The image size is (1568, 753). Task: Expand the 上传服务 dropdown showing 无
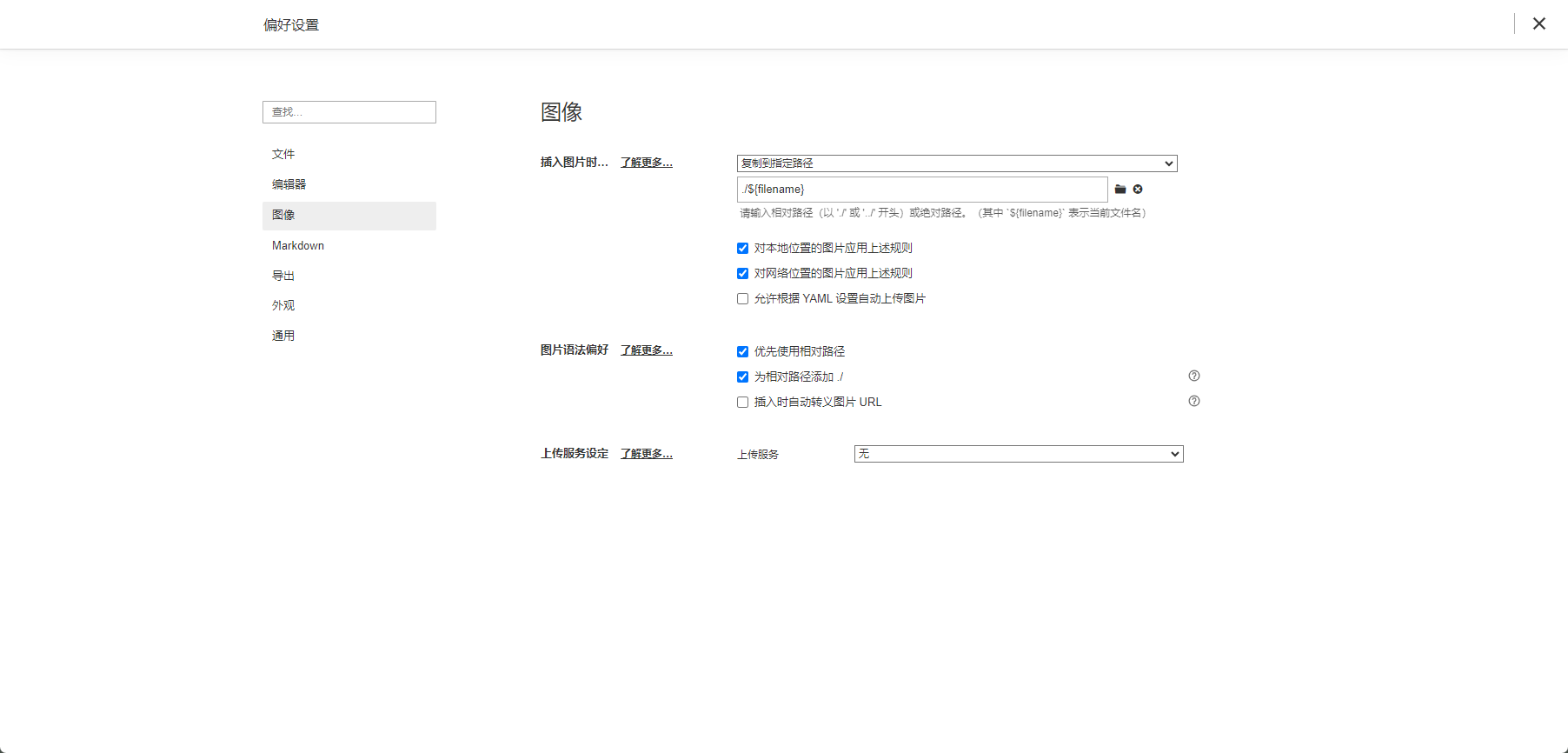point(1018,454)
